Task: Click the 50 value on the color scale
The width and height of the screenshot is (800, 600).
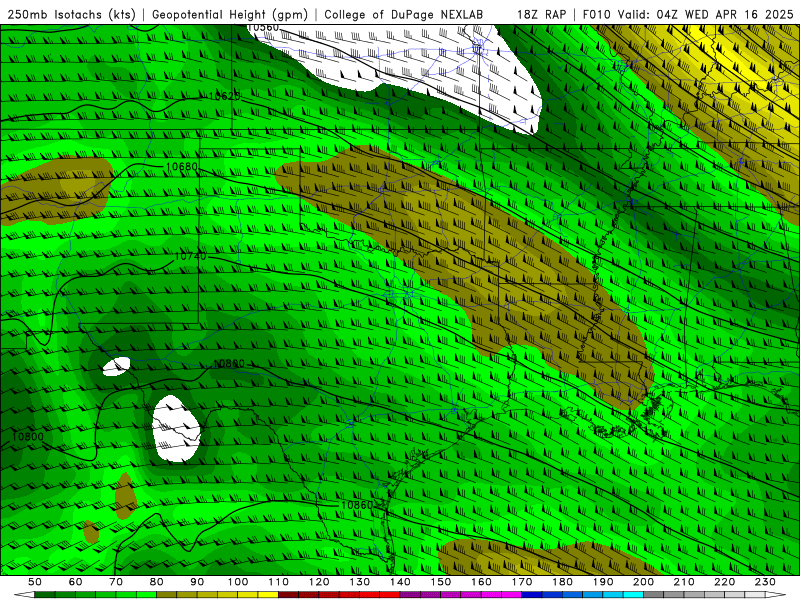Action: (x=35, y=582)
